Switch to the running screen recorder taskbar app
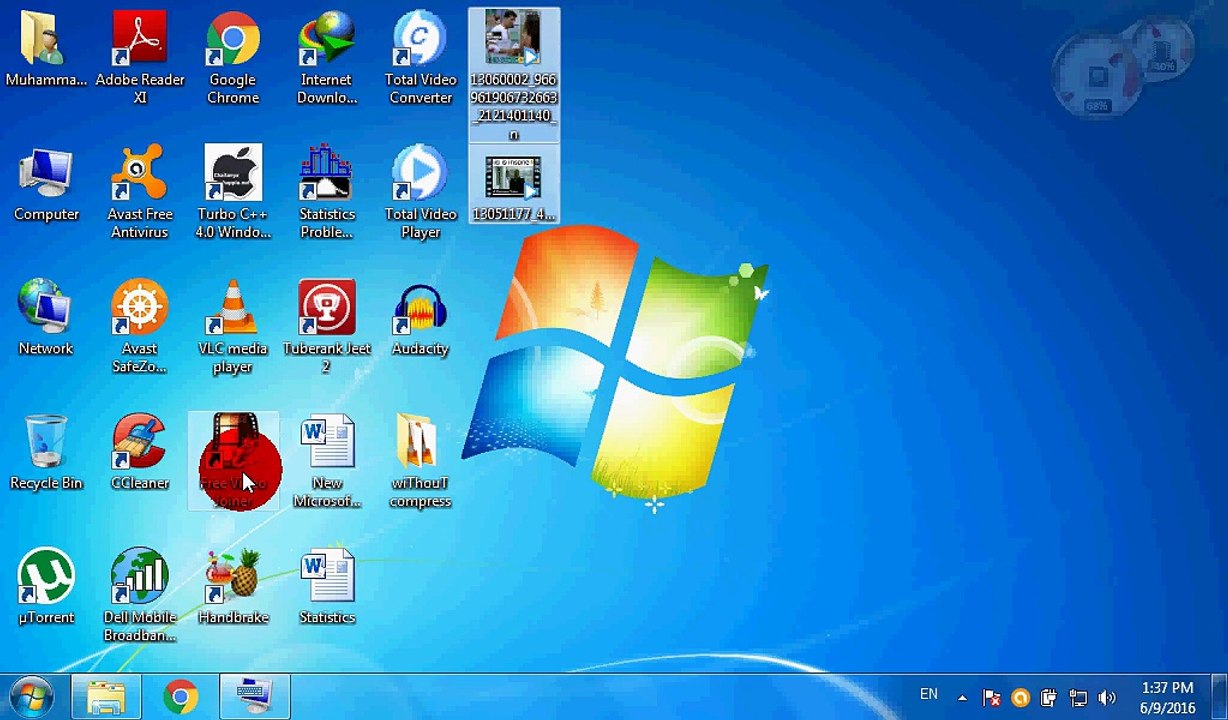This screenshot has width=1228, height=720. [x=255, y=696]
